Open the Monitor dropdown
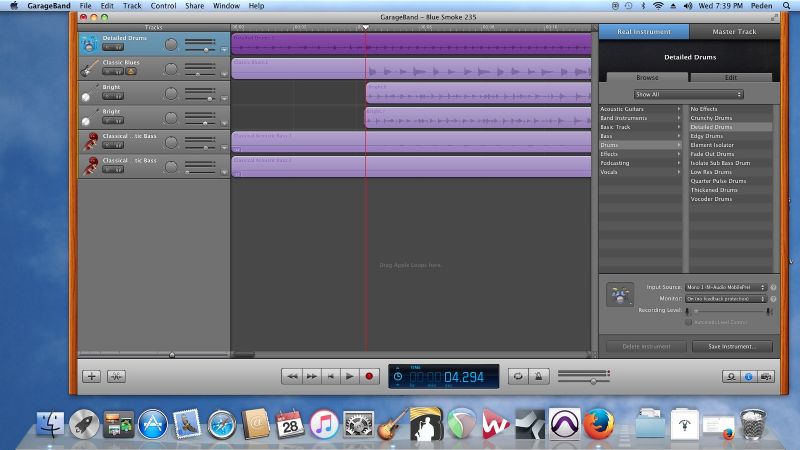The width and height of the screenshot is (800, 450). 725,299
